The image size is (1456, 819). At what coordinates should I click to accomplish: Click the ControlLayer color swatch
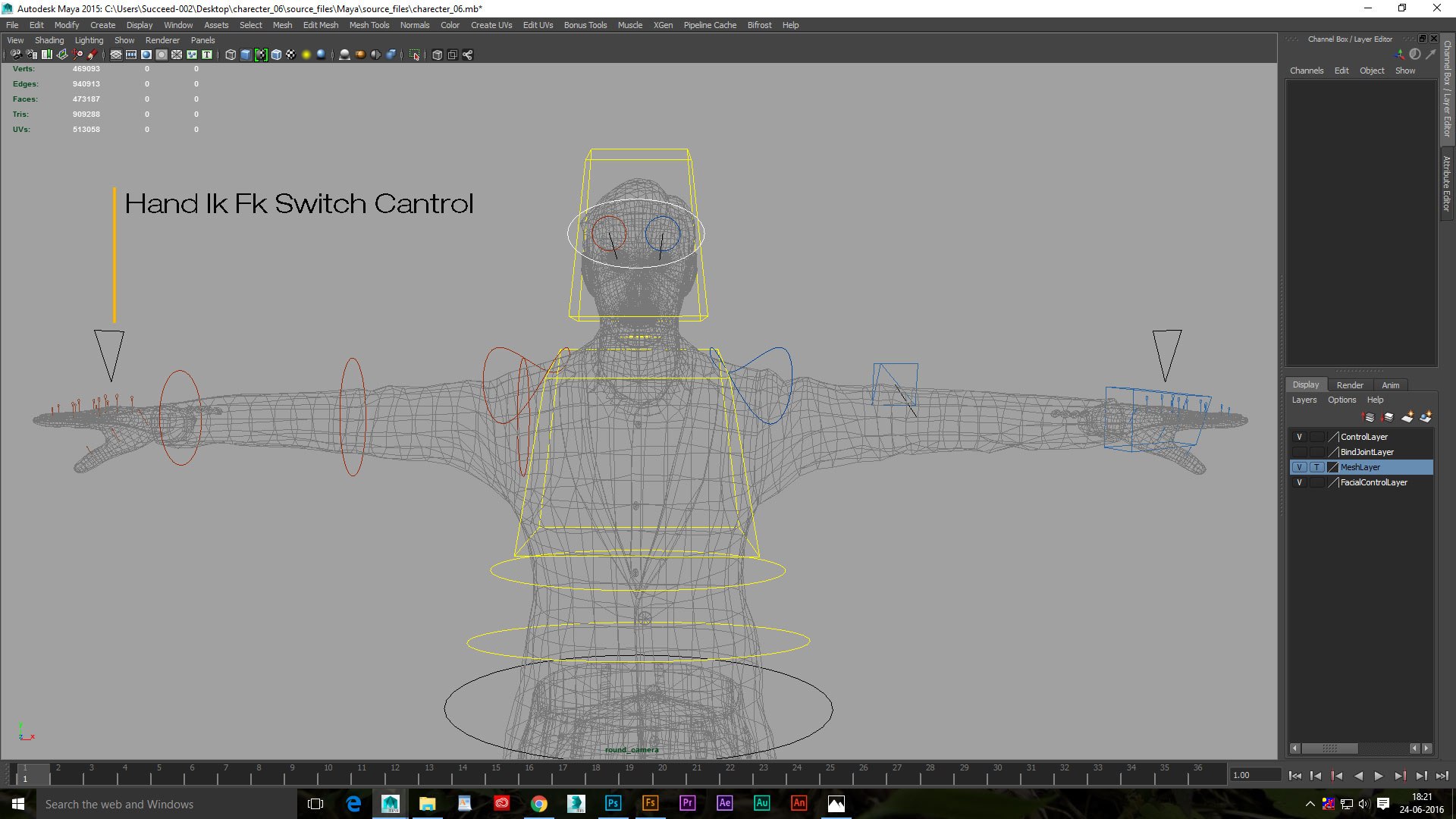point(1333,437)
